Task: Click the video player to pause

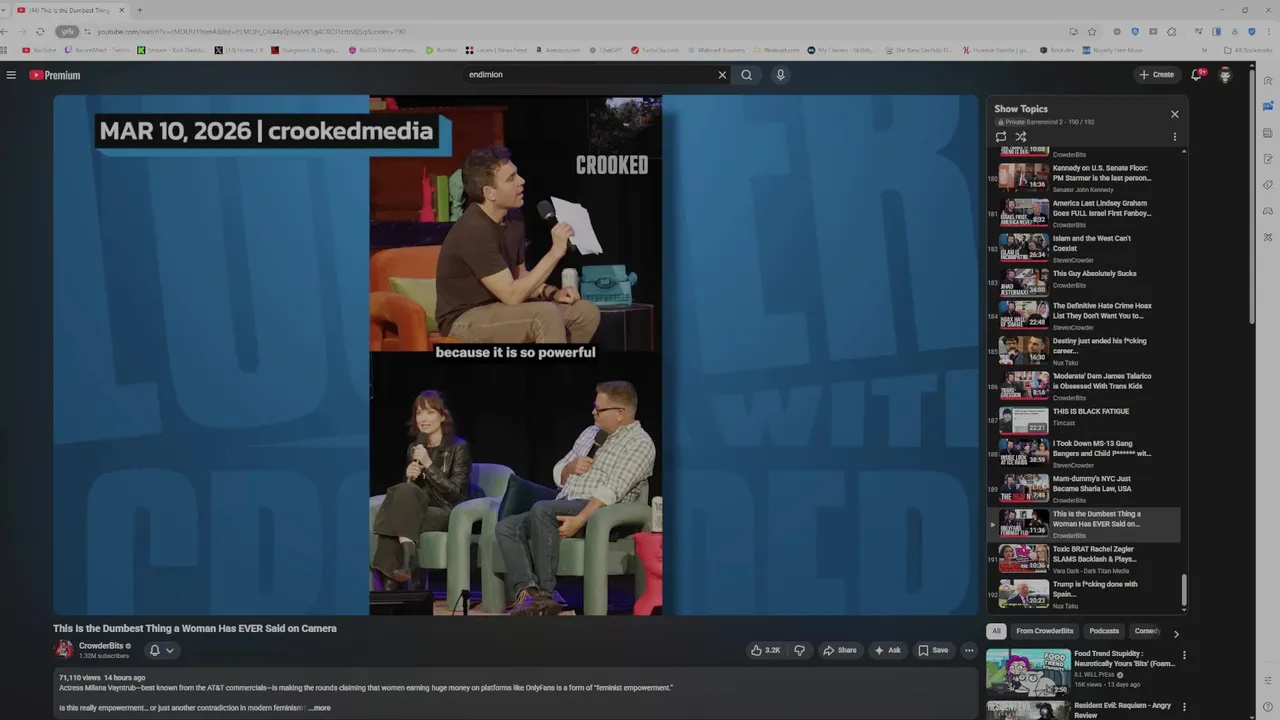Action: click(515, 355)
